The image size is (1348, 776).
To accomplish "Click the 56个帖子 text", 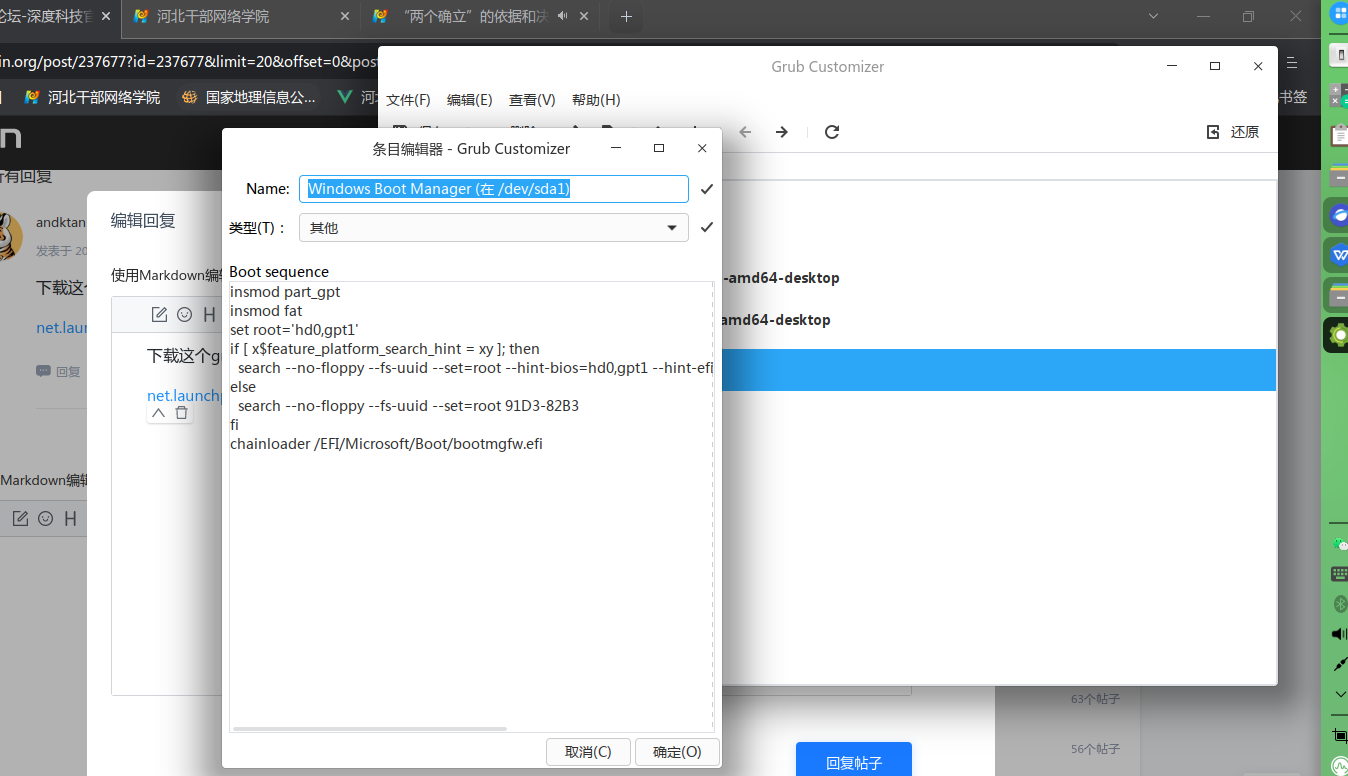I will pos(1095,749).
